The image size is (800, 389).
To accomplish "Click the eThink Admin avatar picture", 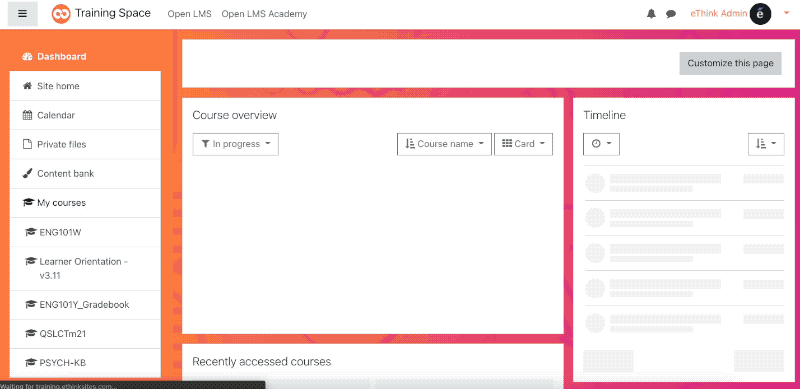I will (x=760, y=14).
